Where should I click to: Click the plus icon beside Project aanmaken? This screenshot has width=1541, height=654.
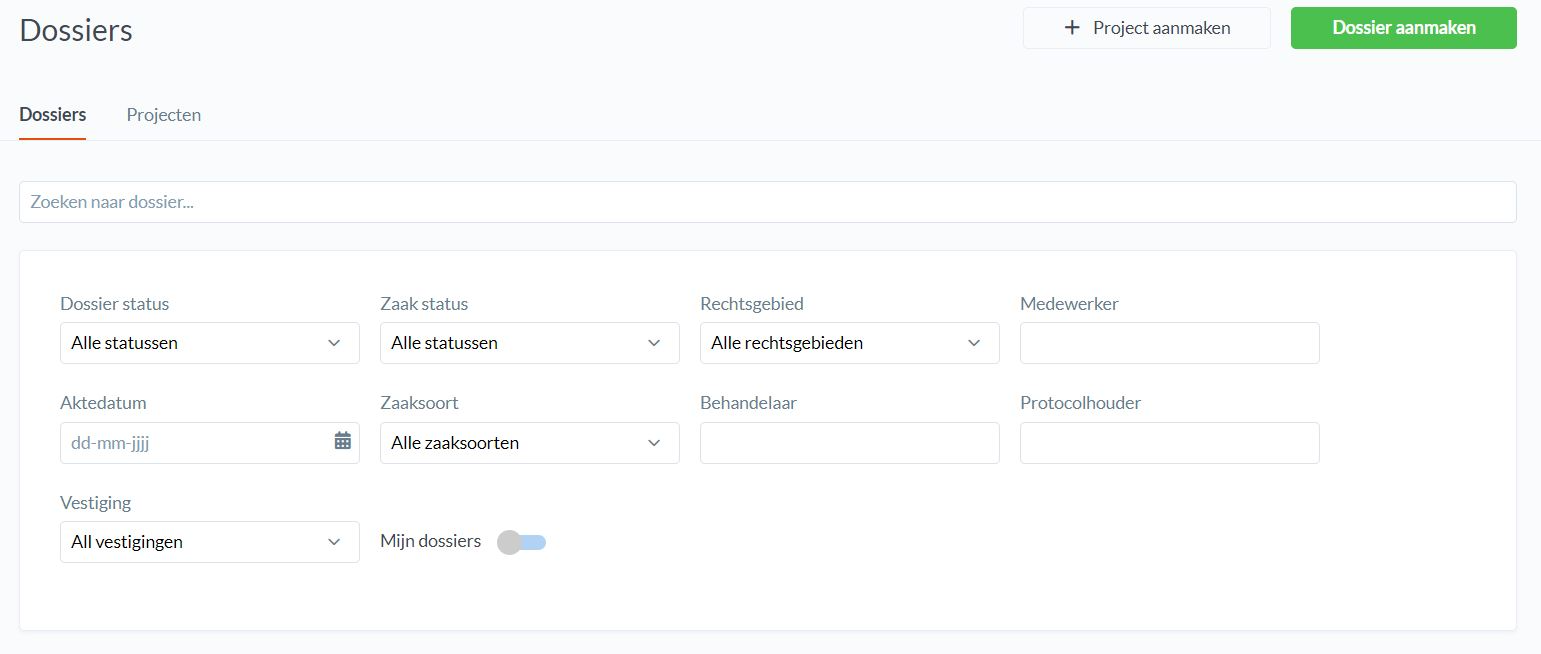coord(1072,28)
